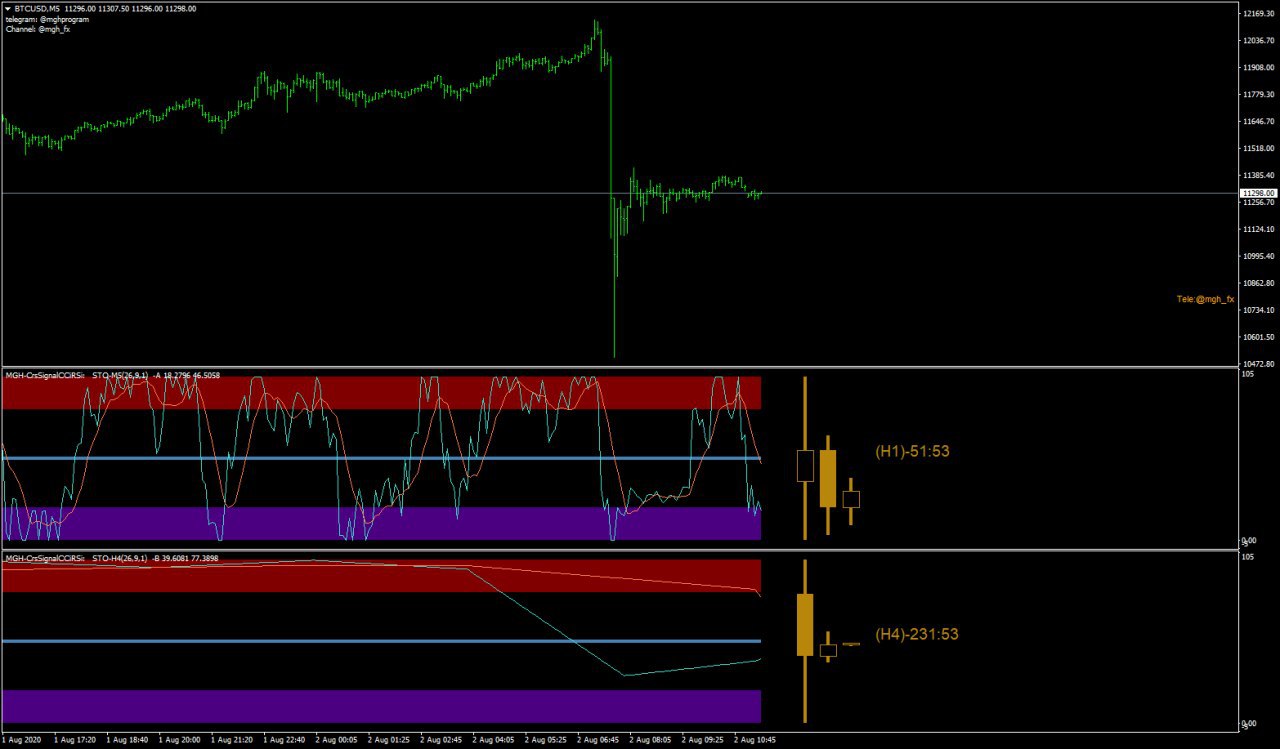Click the 11908.00 price axis label
Screen dimensions: 1280x749
pyautogui.click(x=1257, y=68)
